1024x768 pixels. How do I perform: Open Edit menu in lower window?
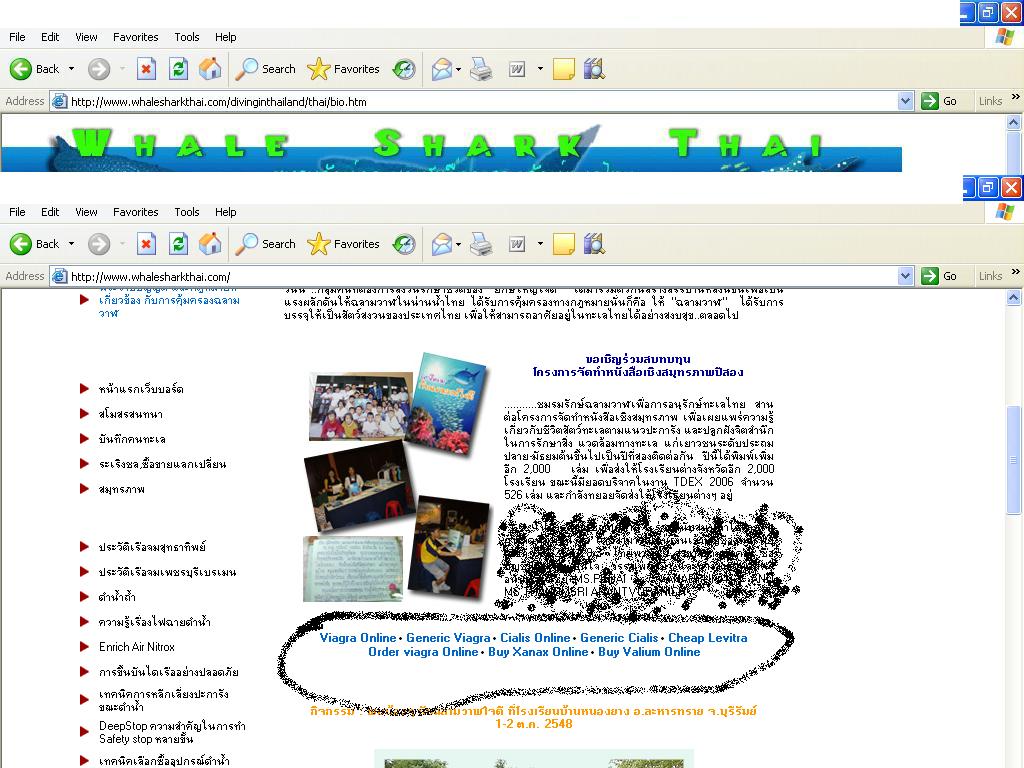50,212
